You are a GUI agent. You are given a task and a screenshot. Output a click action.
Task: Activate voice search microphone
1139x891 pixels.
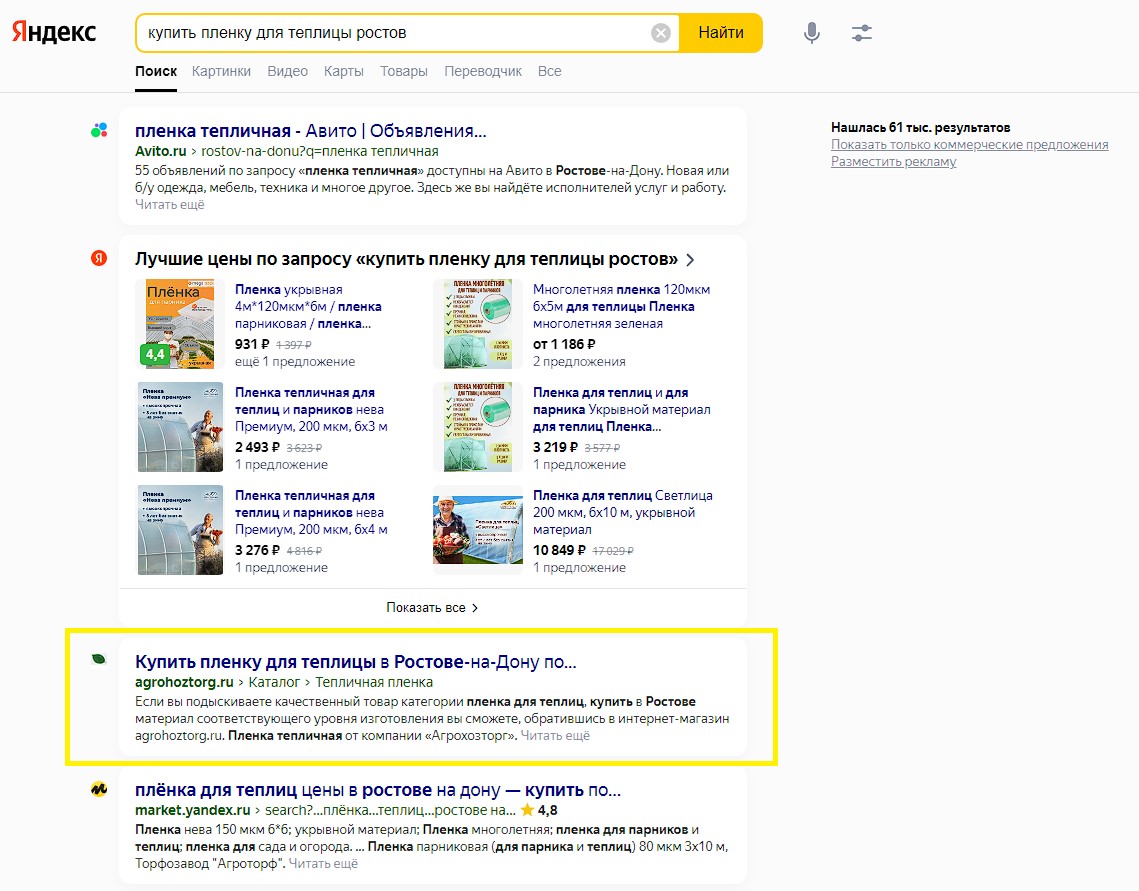tap(812, 33)
